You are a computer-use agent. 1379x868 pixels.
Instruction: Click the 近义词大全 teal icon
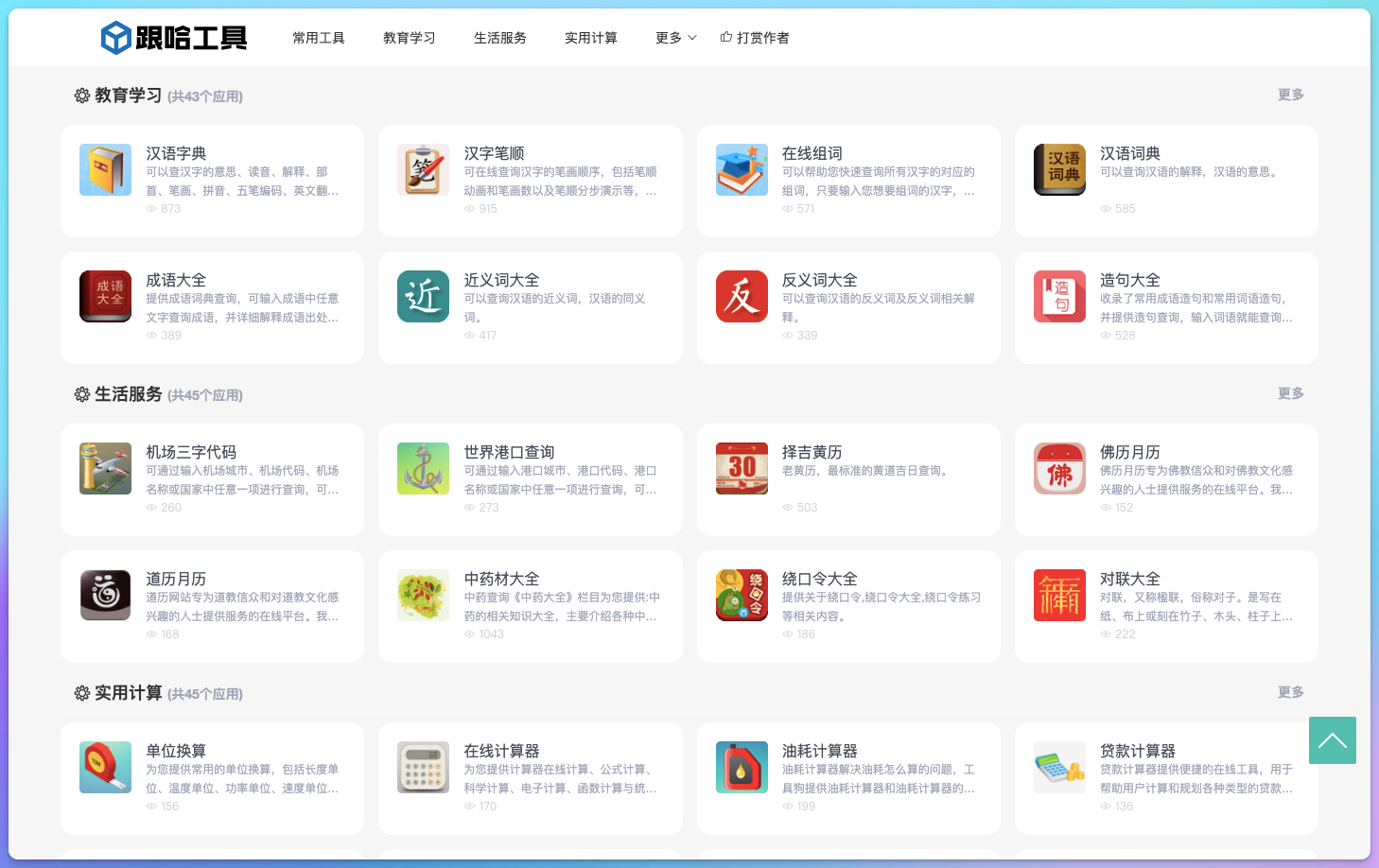(423, 297)
